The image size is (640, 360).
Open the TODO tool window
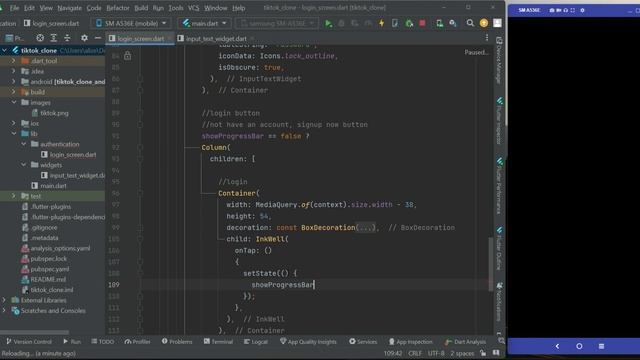click(102, 342)
